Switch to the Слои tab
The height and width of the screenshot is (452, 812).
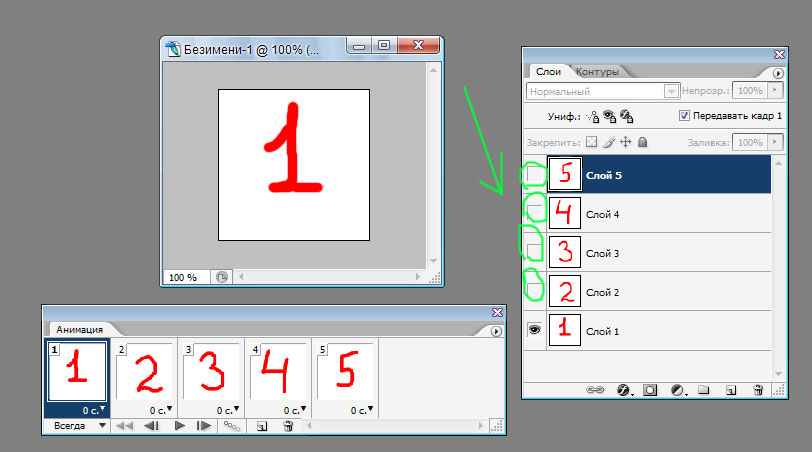click(x=548, y=71)
